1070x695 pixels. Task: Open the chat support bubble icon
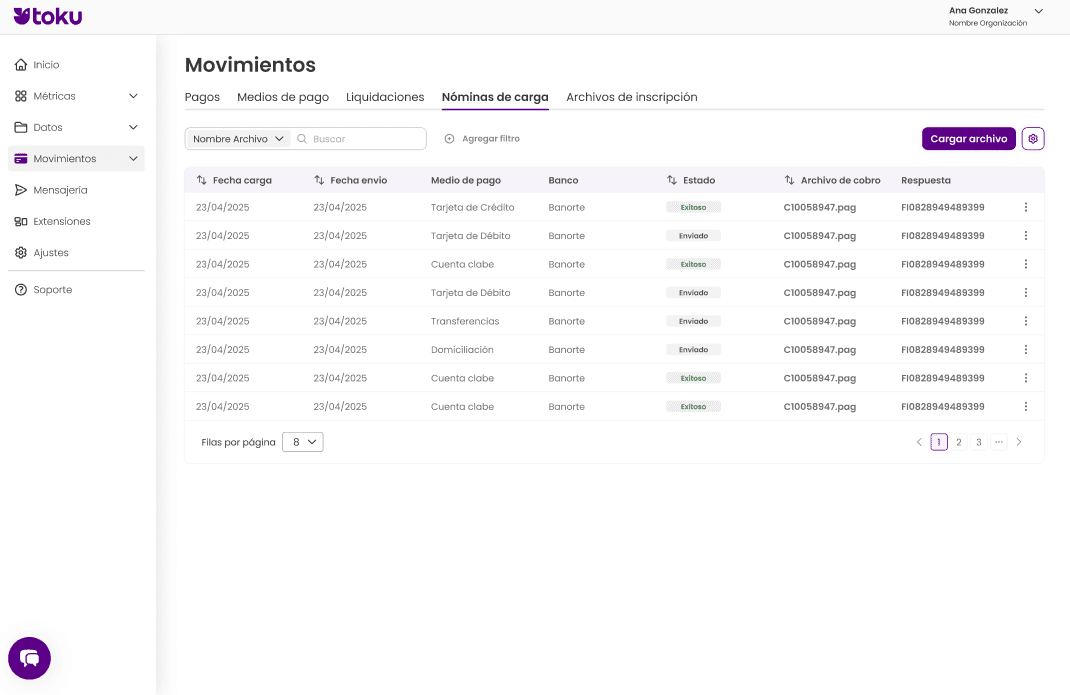[x=29, y=658]
